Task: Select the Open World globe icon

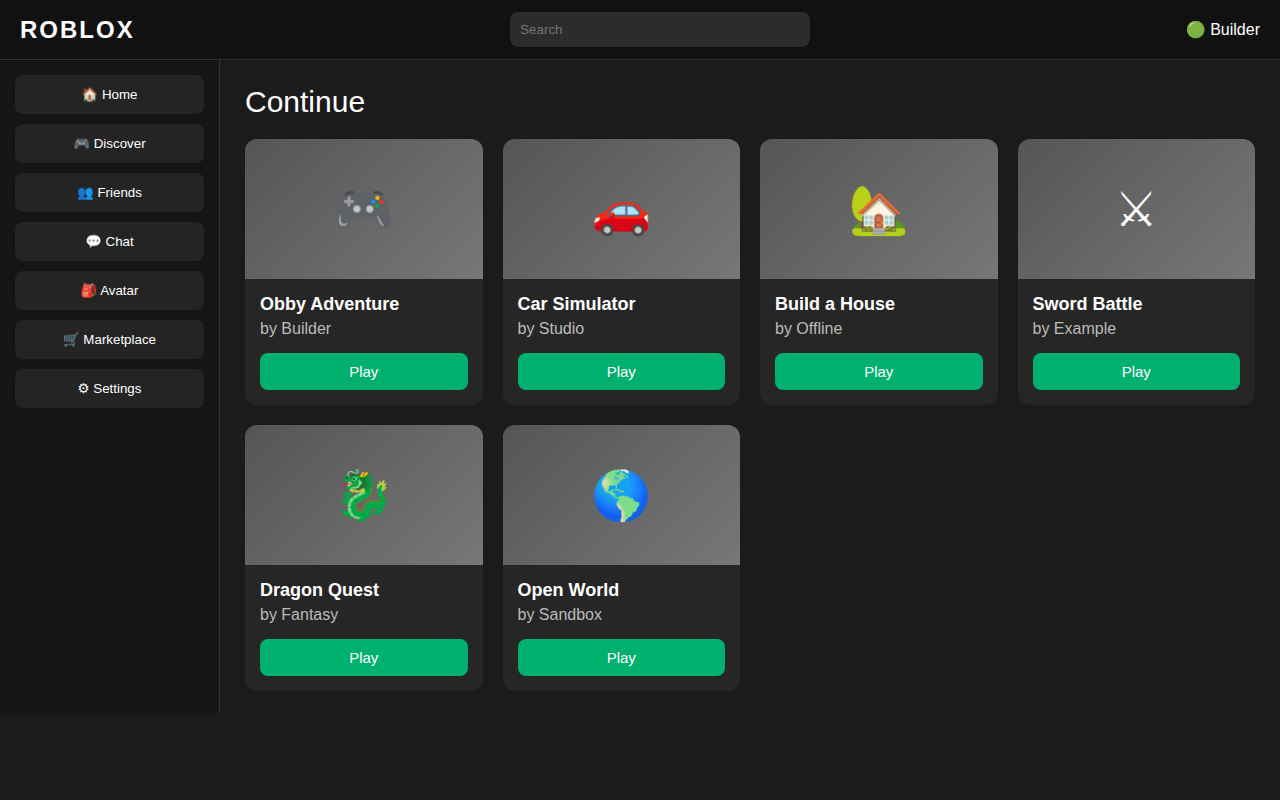Action: click(621, 496)
